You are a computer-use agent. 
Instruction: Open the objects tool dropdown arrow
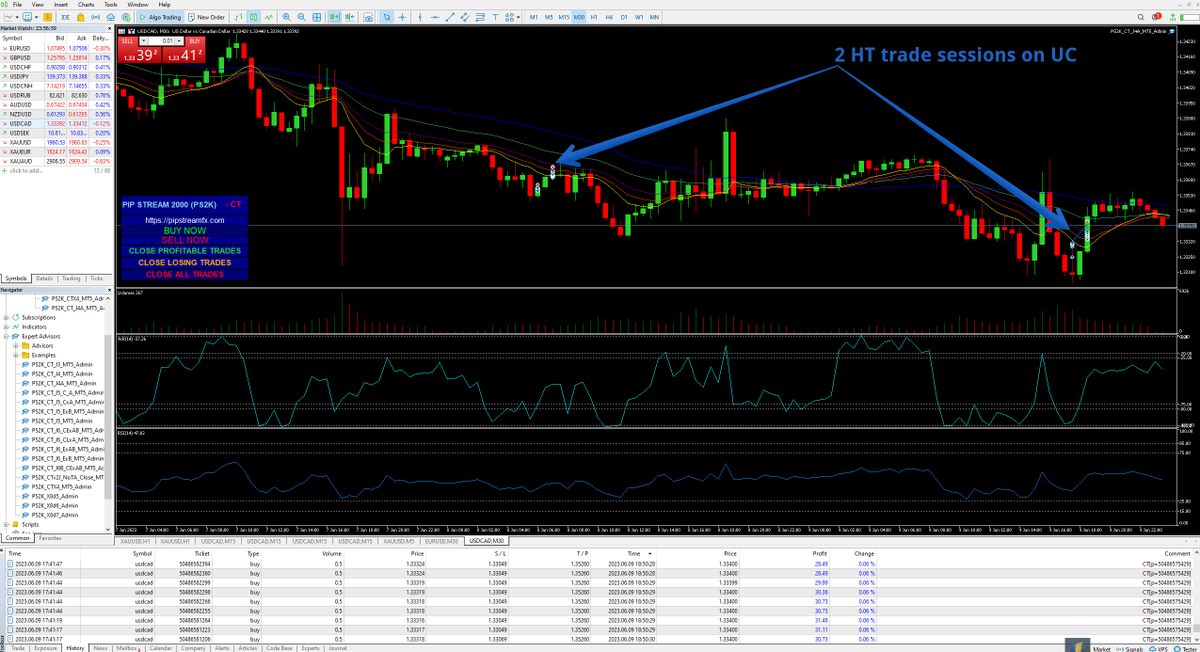pyautogui.click(x=519, y=17)
